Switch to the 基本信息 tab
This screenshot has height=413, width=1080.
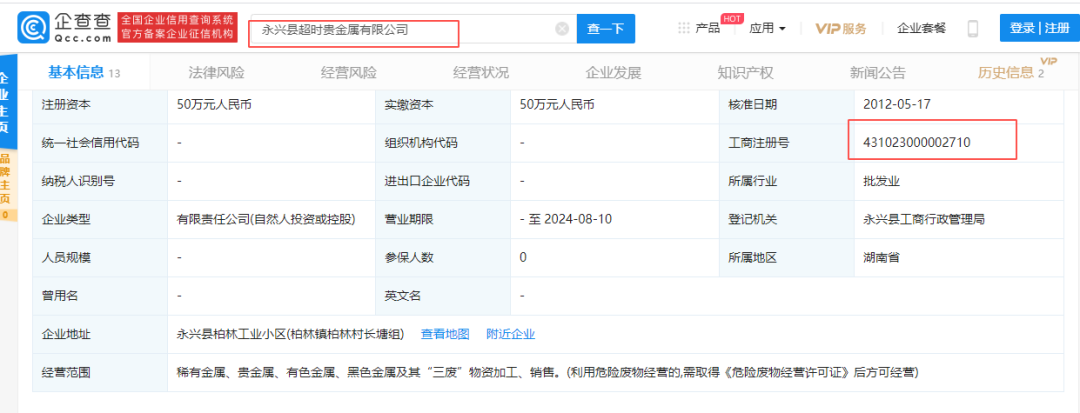pos(83,72)
